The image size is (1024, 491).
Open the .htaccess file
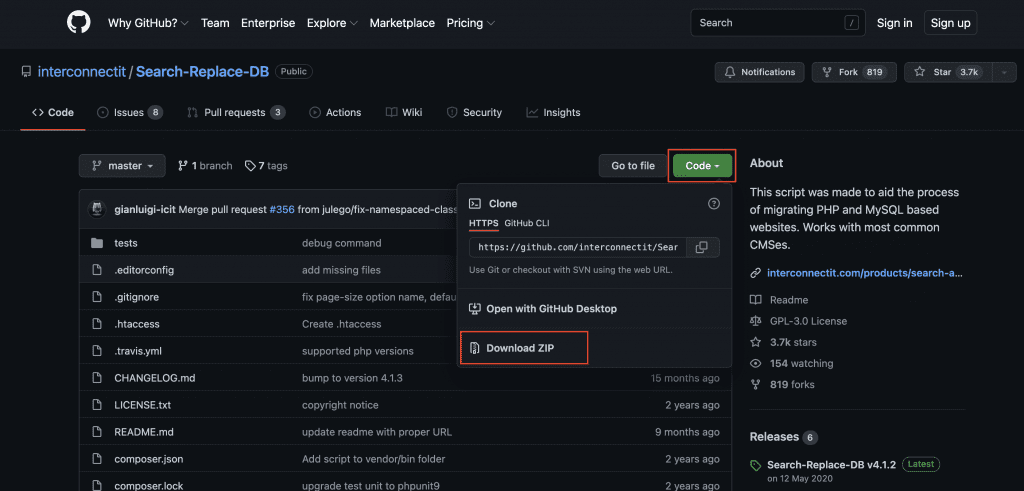tap(137, 324)
